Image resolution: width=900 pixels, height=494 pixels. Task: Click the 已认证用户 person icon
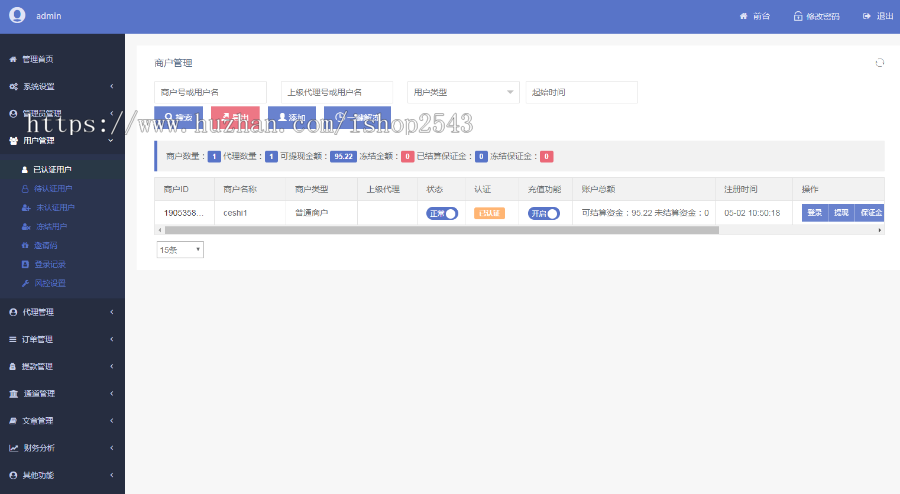pos(25,170)
